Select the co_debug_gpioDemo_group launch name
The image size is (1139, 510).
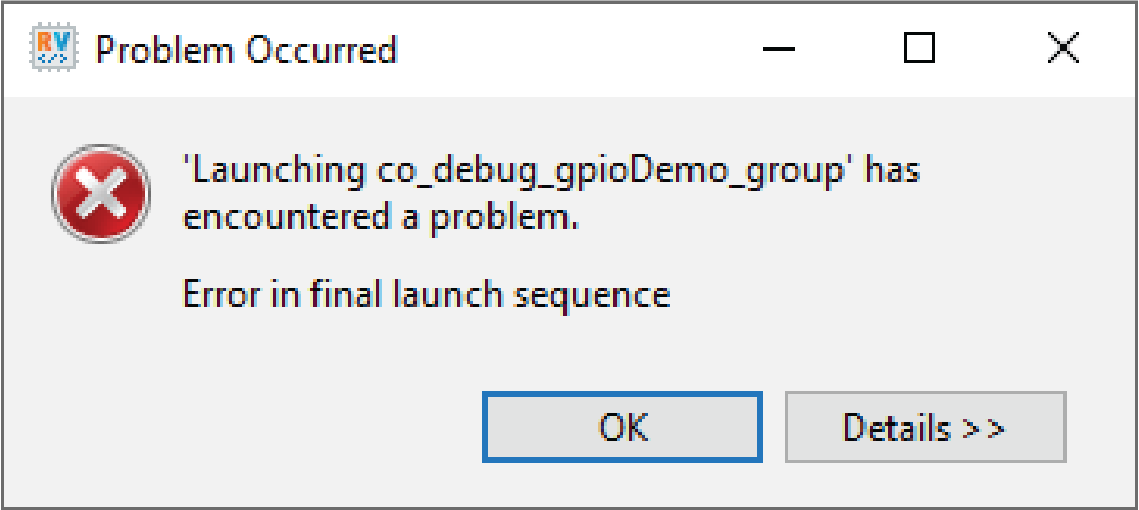612,171
